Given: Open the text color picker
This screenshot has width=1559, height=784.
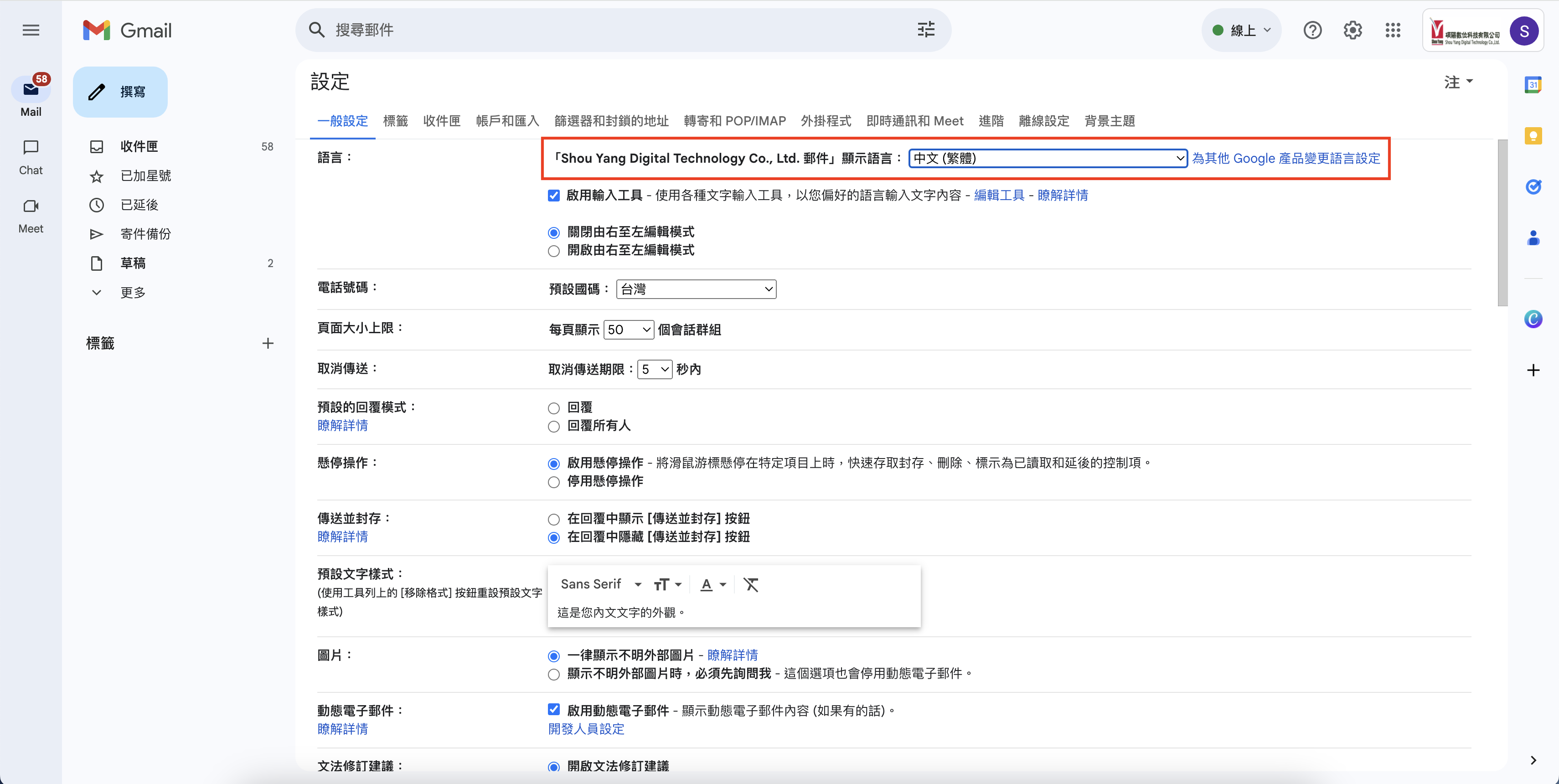Looking at the screenshot, I should pos(712,584).
